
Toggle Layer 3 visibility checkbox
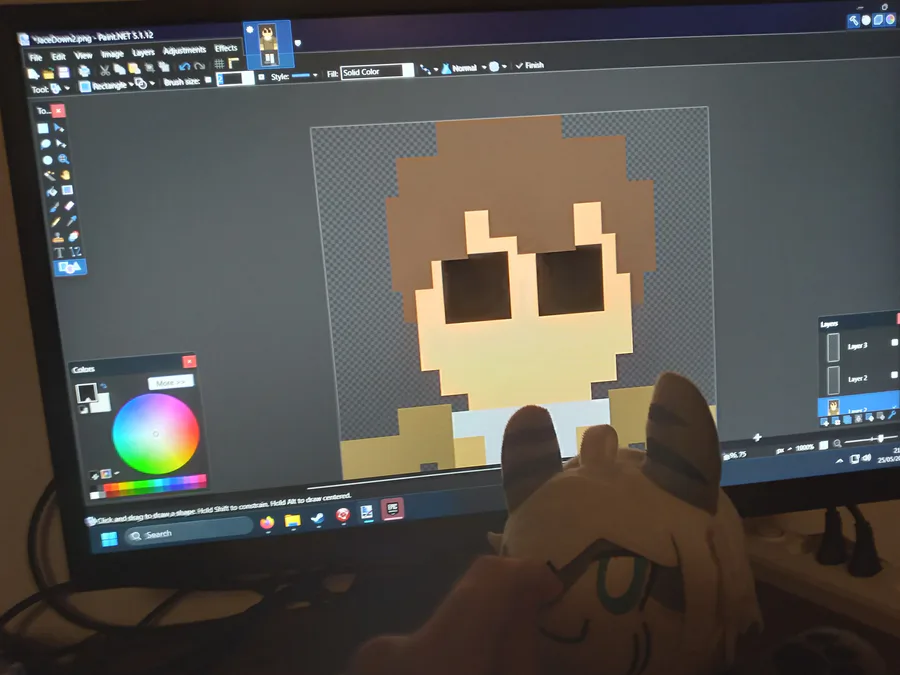[x=894, y=343]
